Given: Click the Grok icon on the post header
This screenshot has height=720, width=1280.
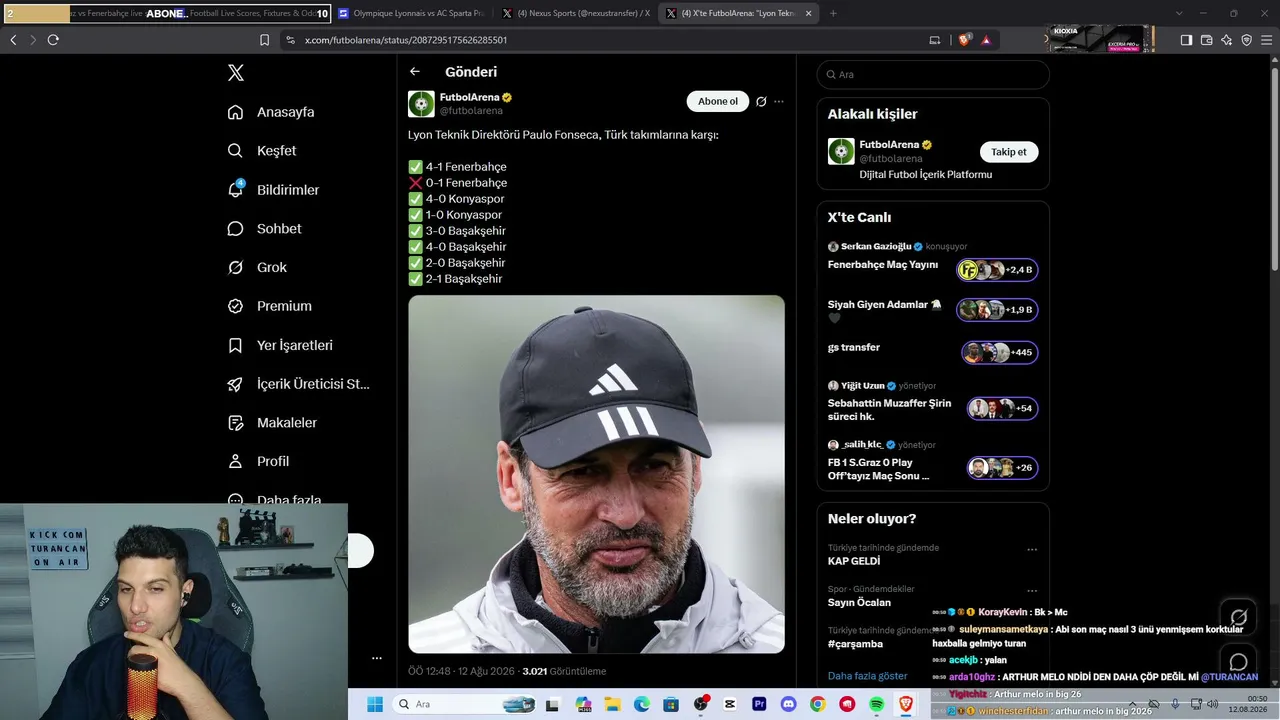Looking at the screenshot, I should [x=761, y=101].
